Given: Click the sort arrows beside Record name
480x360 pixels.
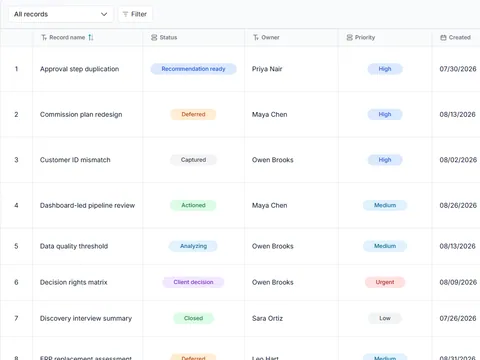Looking at the screenshot, I should pos(91,37).
